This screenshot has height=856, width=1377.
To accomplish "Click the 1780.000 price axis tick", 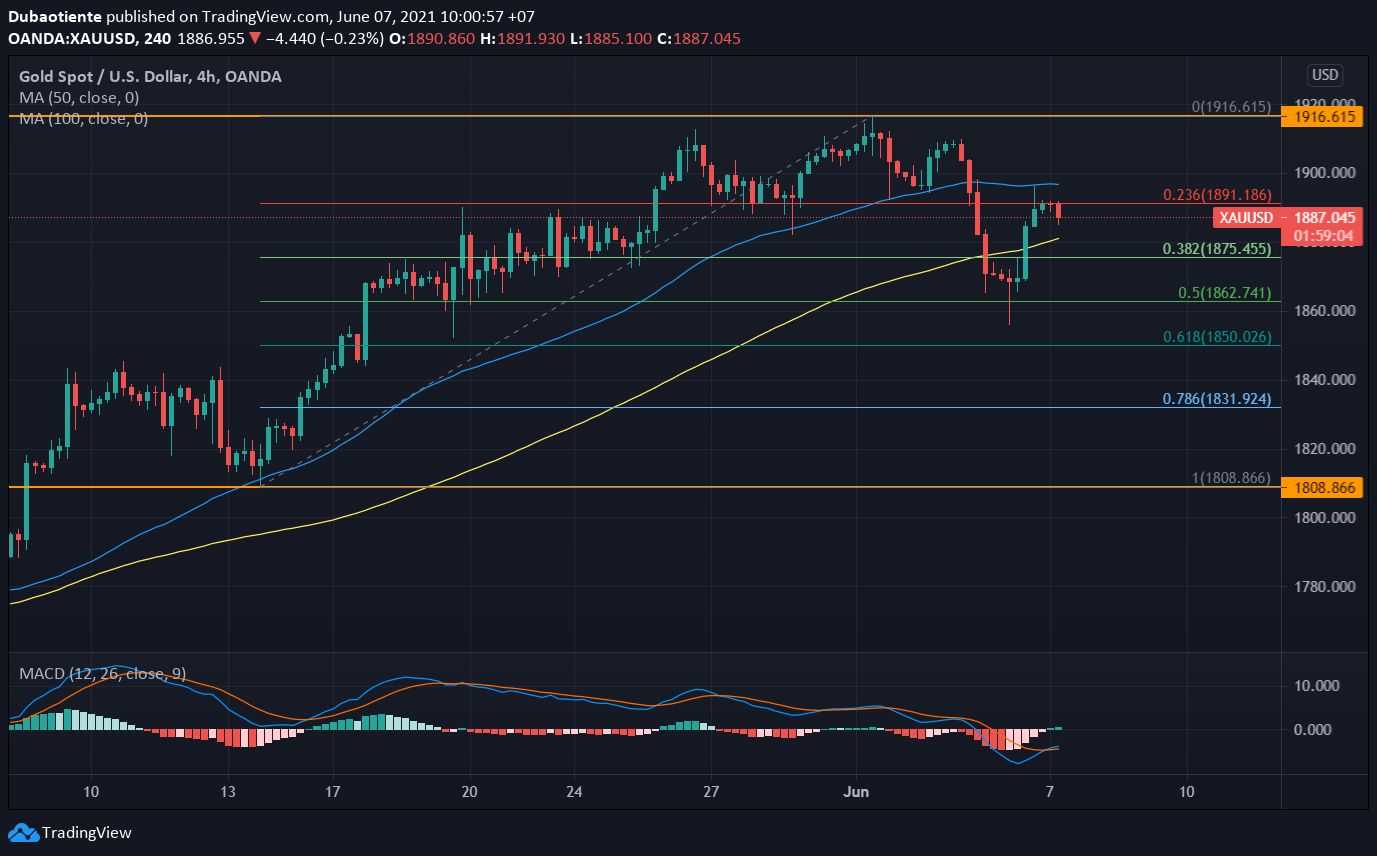I will tap(1323, 587).
